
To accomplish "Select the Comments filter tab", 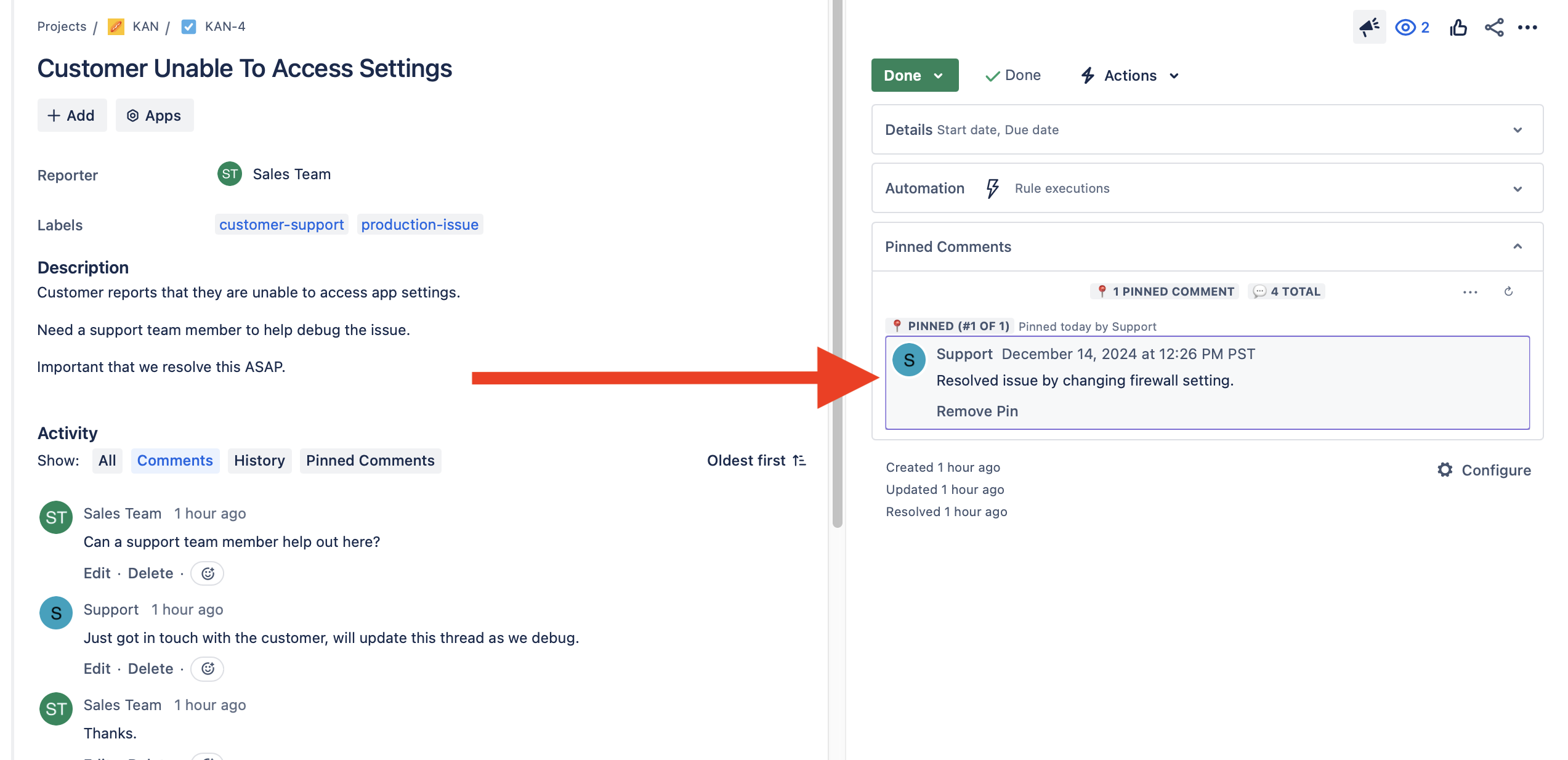I will 175,460.
